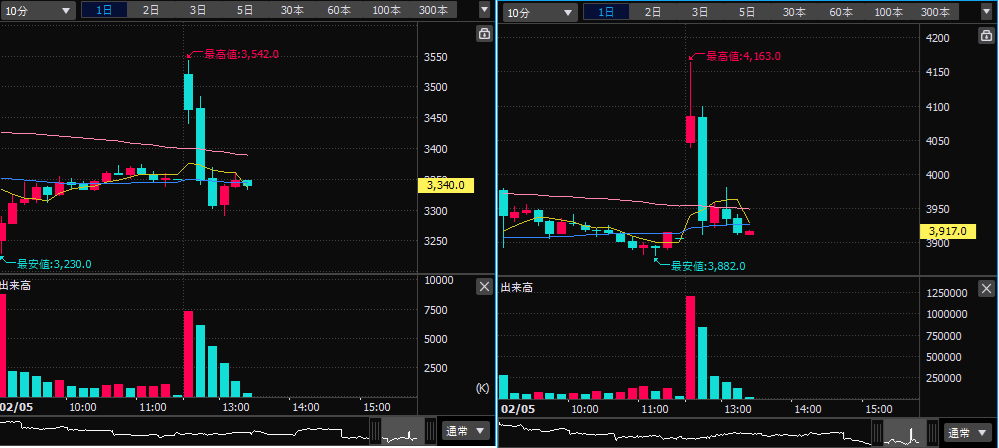Click the lock icon on the left chart
The image size is (999, 448).
click(x=484, y=34)
